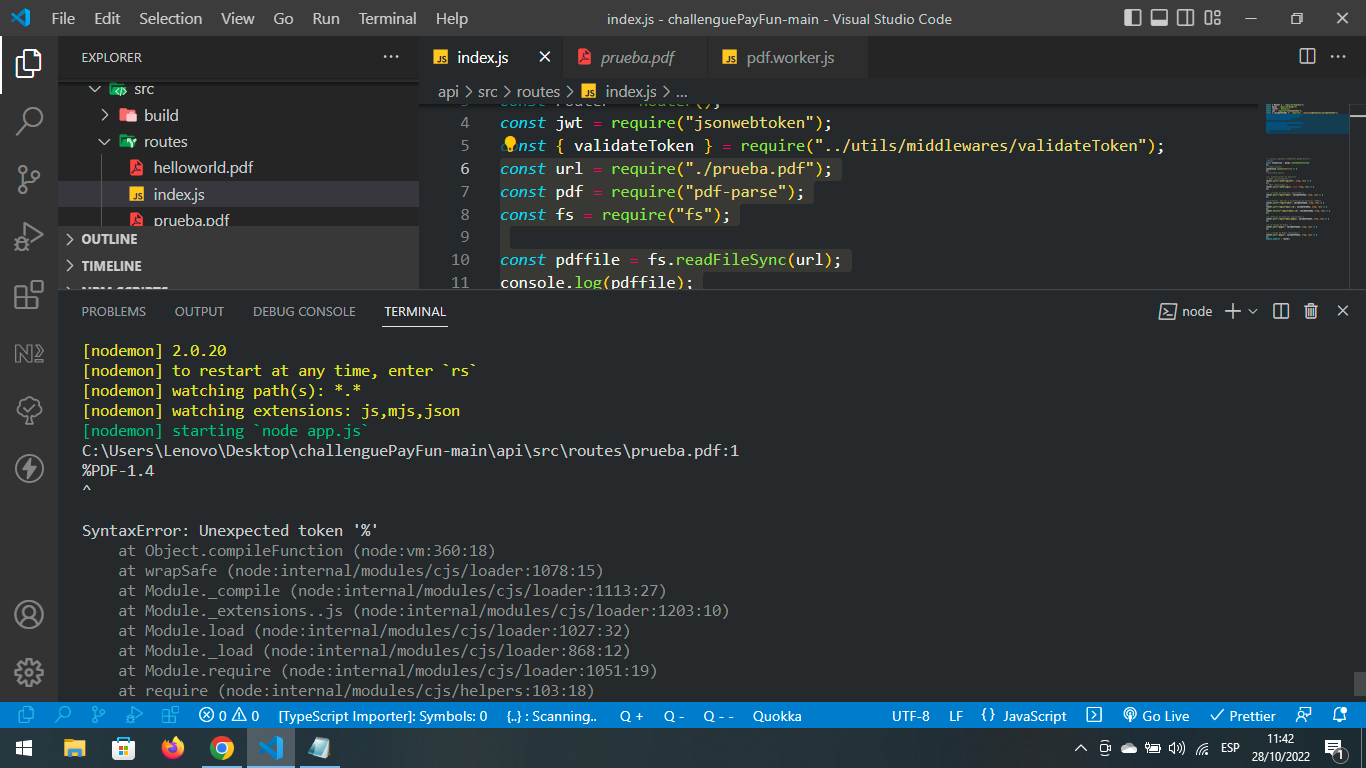Open the Manage gear icon
Screen dimensions: 1366x768
click(28, 672)
